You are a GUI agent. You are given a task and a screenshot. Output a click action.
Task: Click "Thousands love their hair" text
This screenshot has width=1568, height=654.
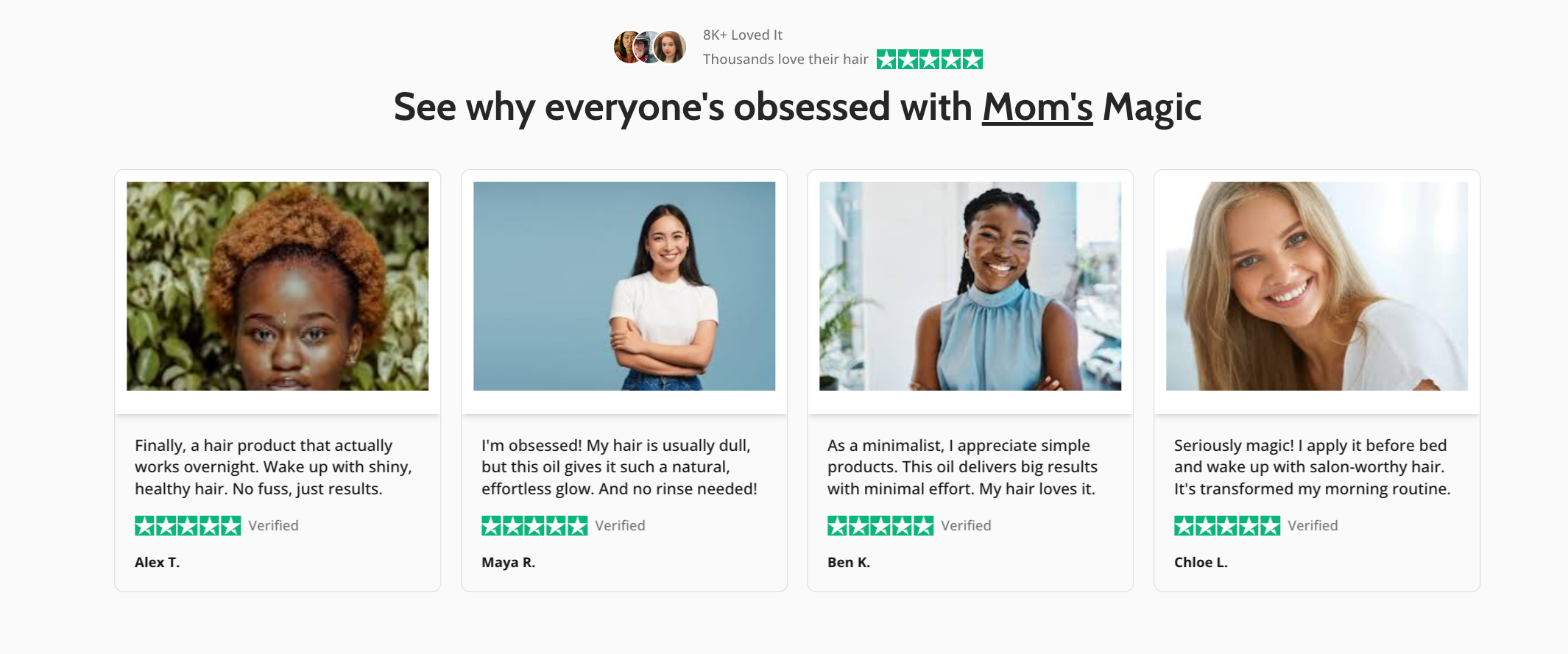(785, 60)
